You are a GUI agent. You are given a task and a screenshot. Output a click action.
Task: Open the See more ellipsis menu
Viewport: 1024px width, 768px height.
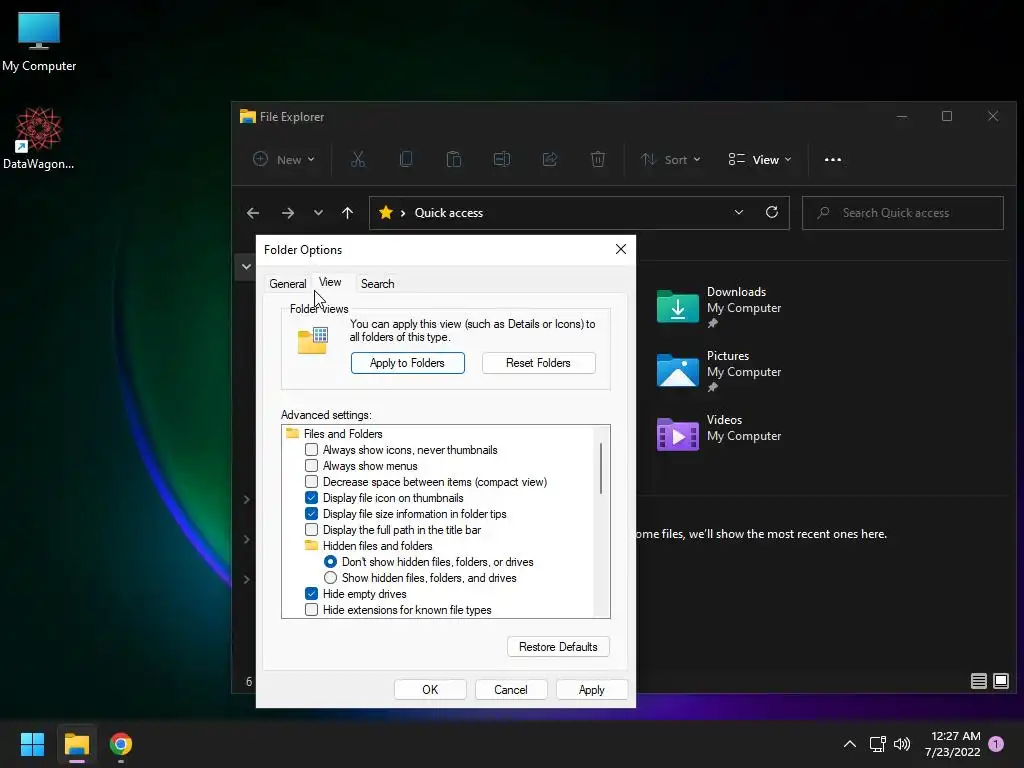click(x=833, y=159)
